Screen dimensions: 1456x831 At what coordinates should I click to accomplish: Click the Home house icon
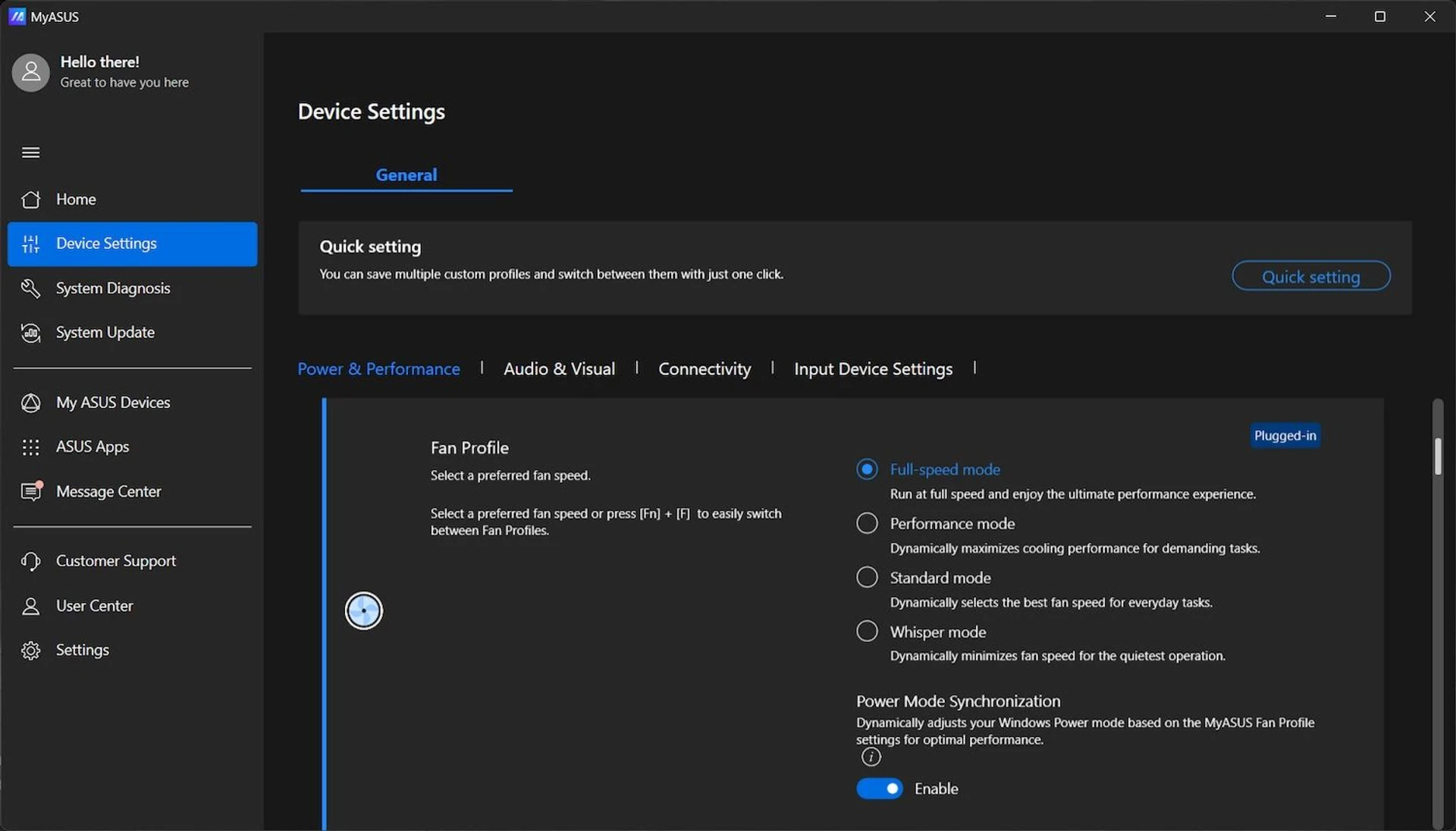[x=30, y=199]
